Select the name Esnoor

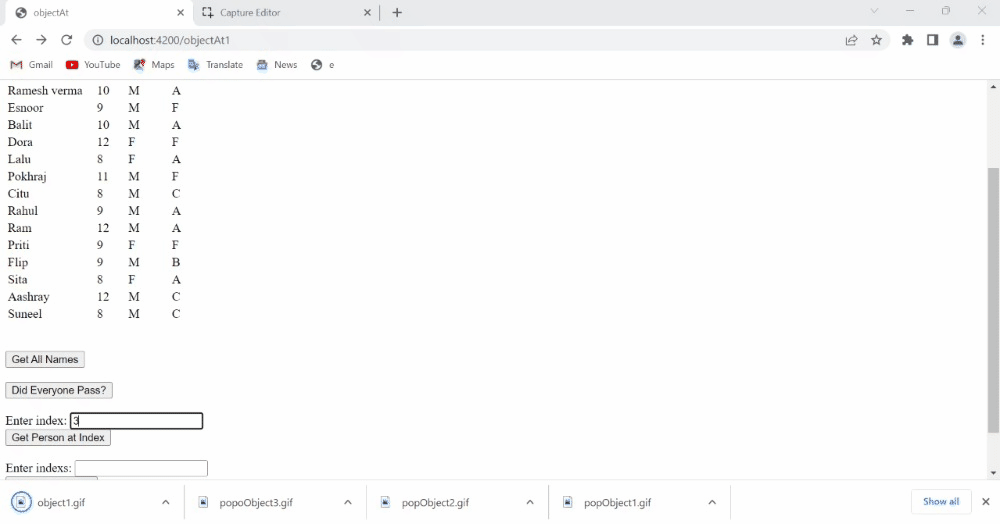pyautogui.click(x=26, y=108)
